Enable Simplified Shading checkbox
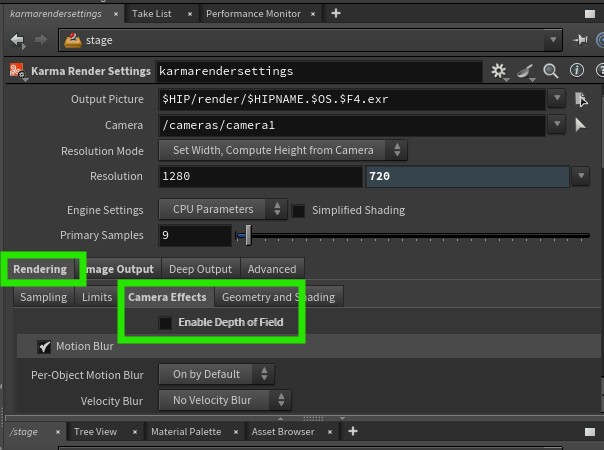604x450 pixels. [x=298, y=210]
